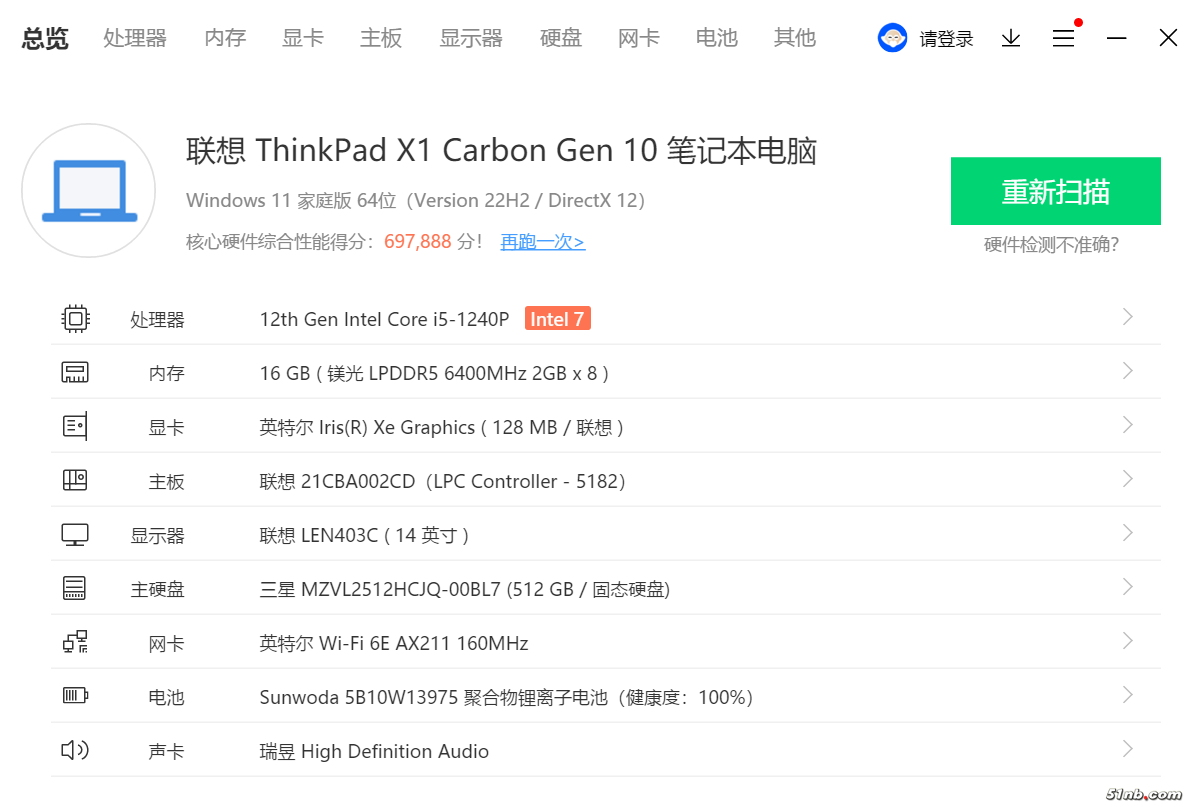Click the processor chip icon
This screenshot has height=807, width=1189.
click(75, 319)
